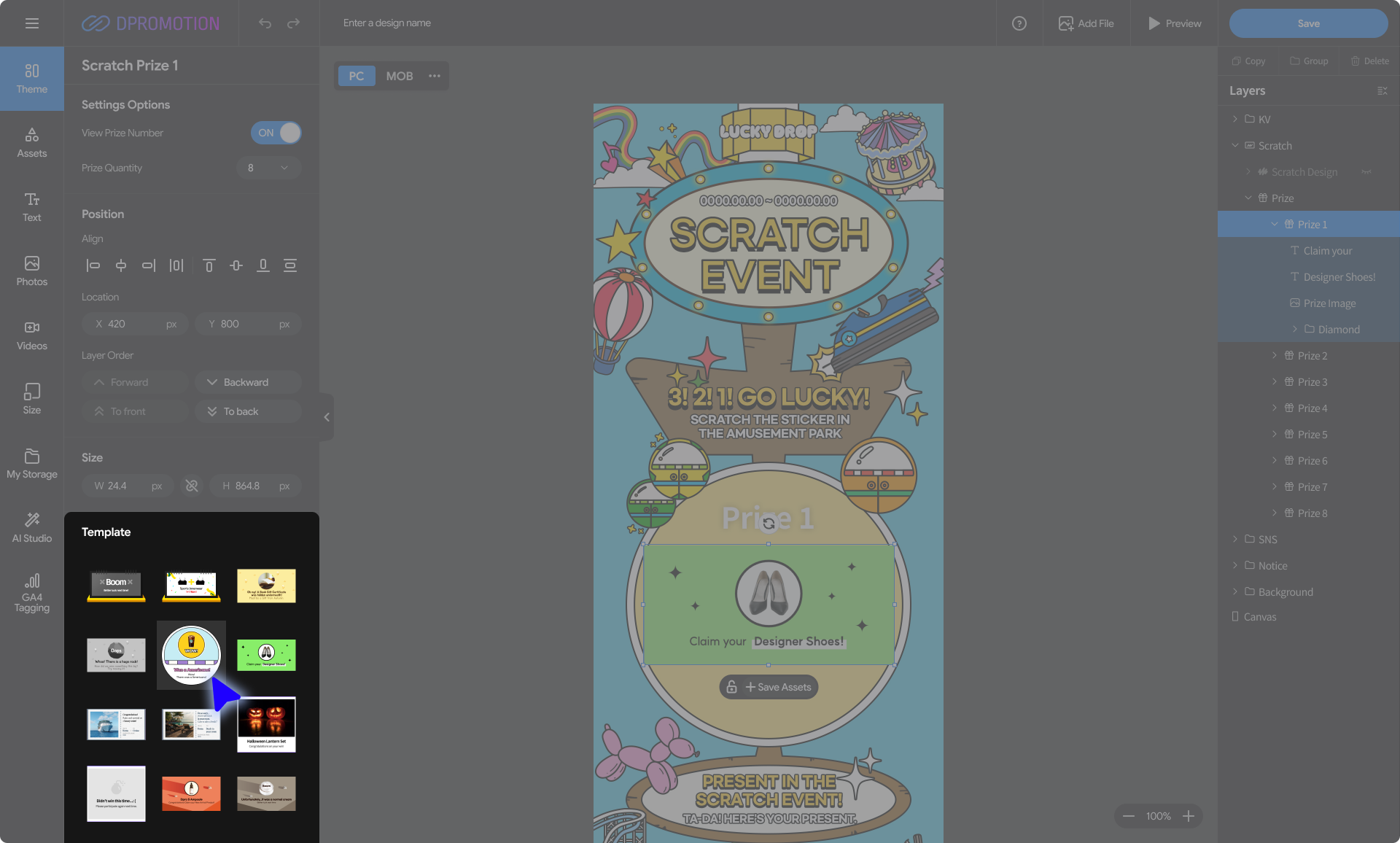This screenshot has height=843, width=1400.
Task: Click the undo arrow icon
Action: tap(265, 23)
